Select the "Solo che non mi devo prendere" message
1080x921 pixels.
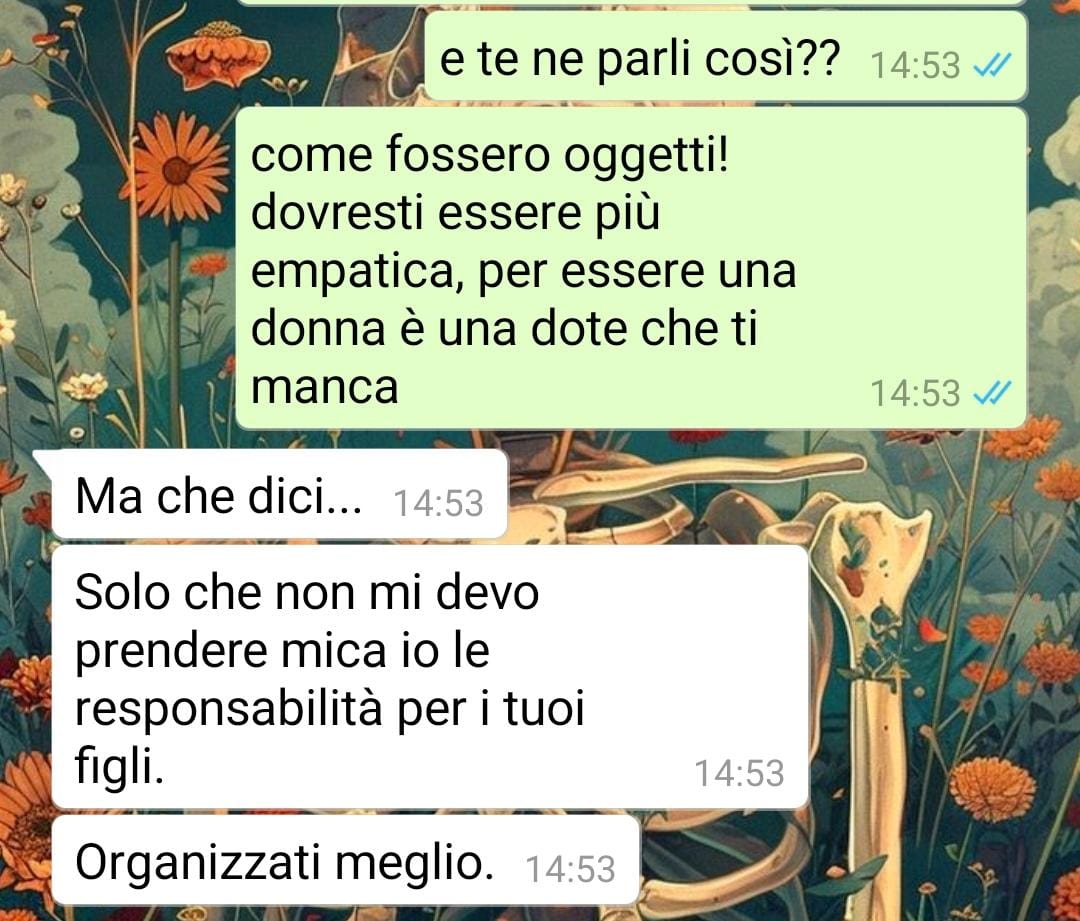pos(430,676)
